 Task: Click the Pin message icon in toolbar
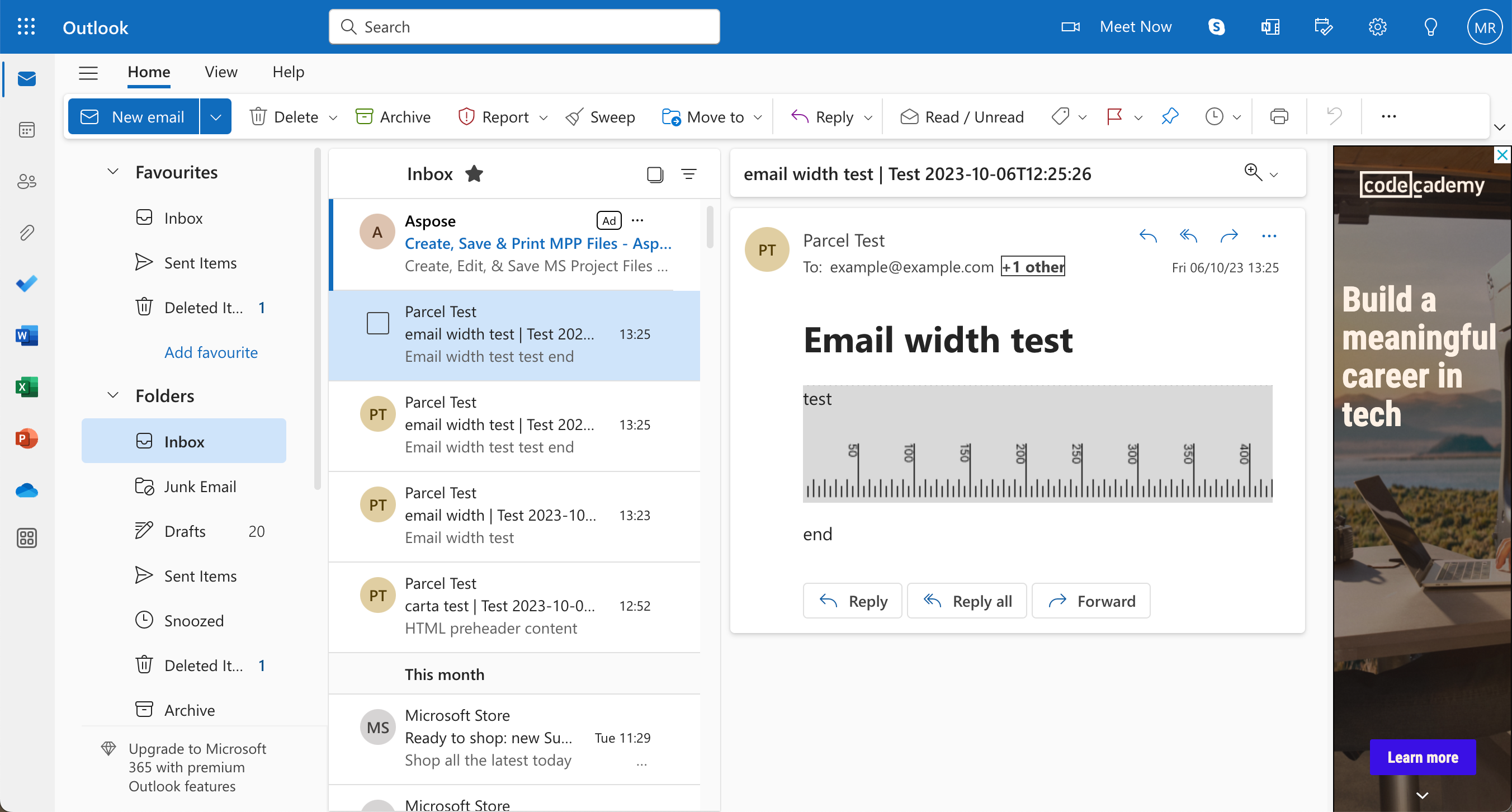(1169, 116)
